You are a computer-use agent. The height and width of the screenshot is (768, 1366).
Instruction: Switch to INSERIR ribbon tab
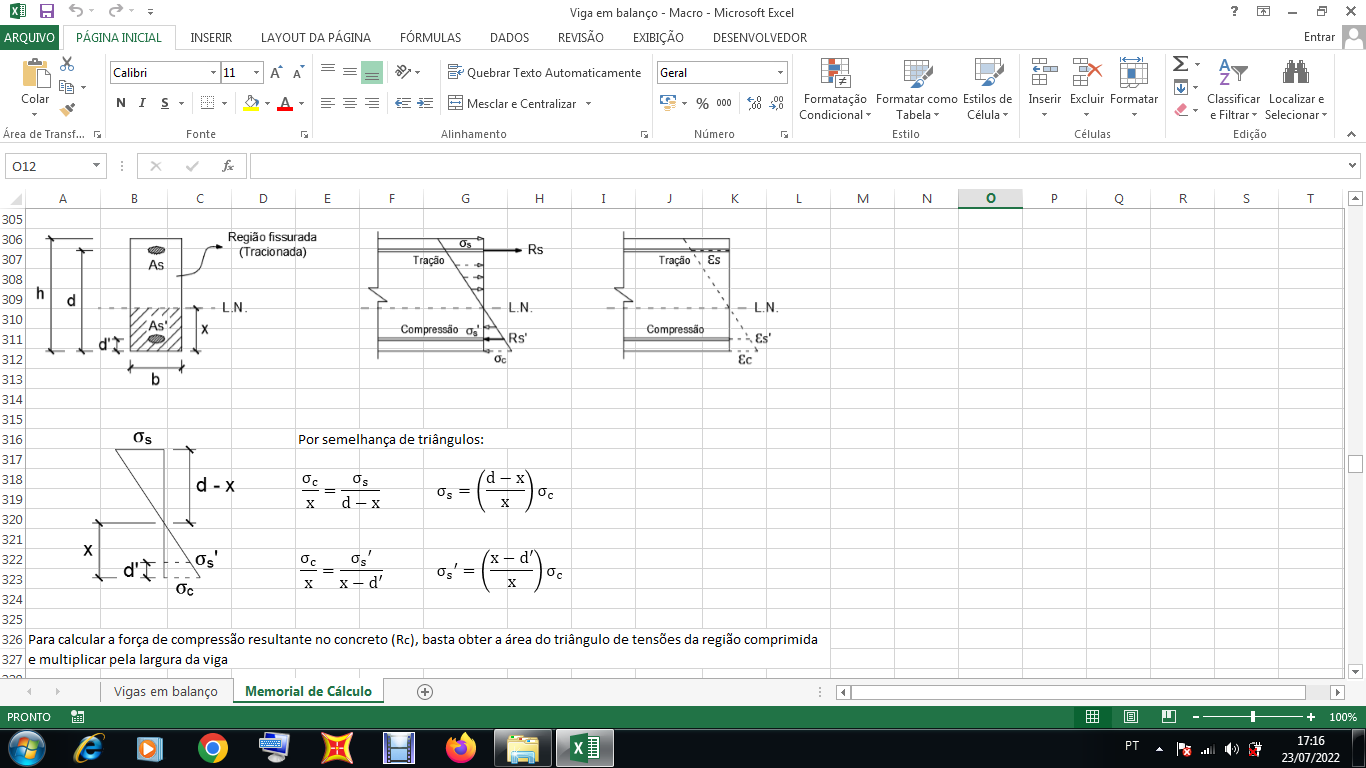pos(211,37)
